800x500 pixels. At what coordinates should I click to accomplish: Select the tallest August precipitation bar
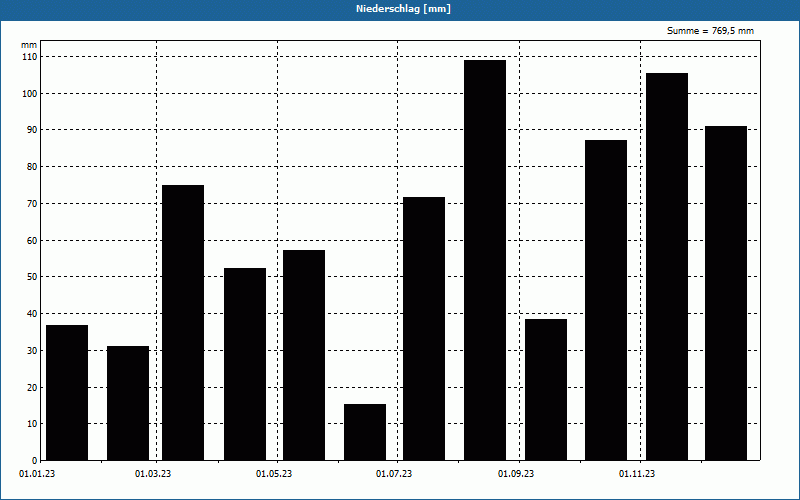pyautogui.click(x=485, y=260)
